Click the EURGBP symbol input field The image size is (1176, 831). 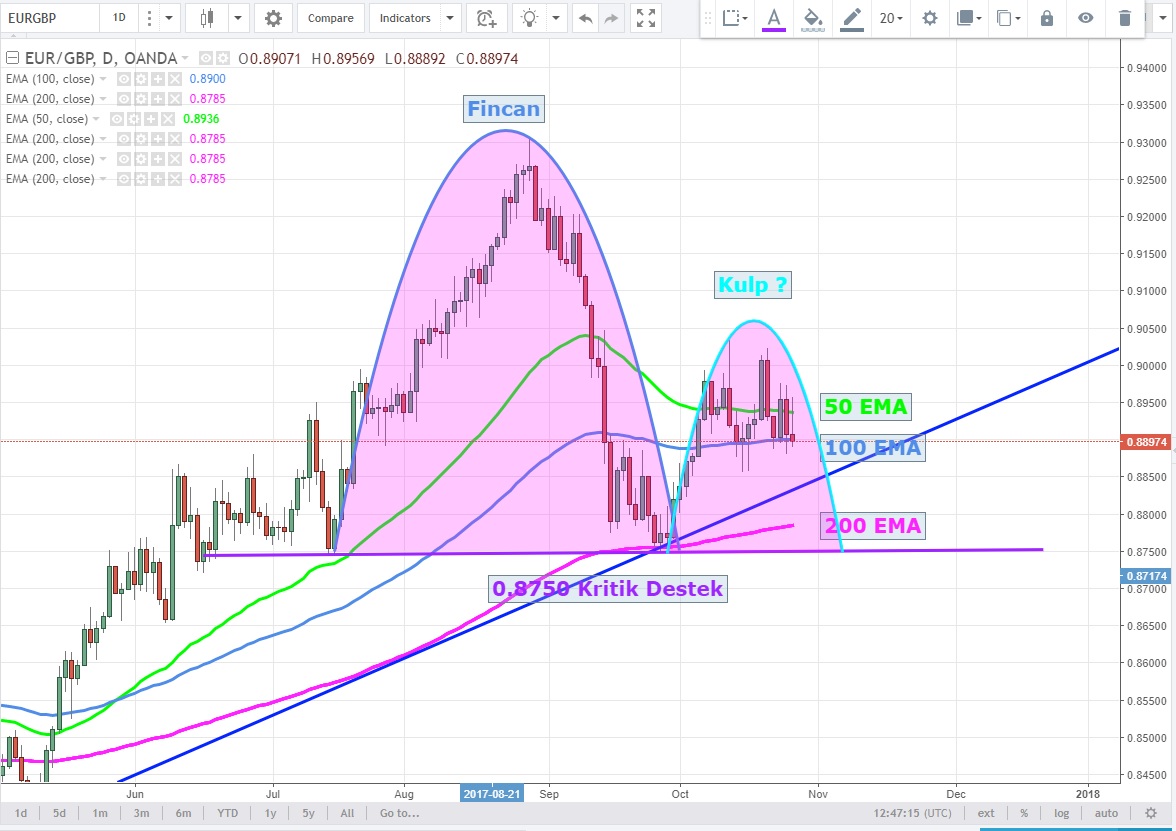point(50,18)
